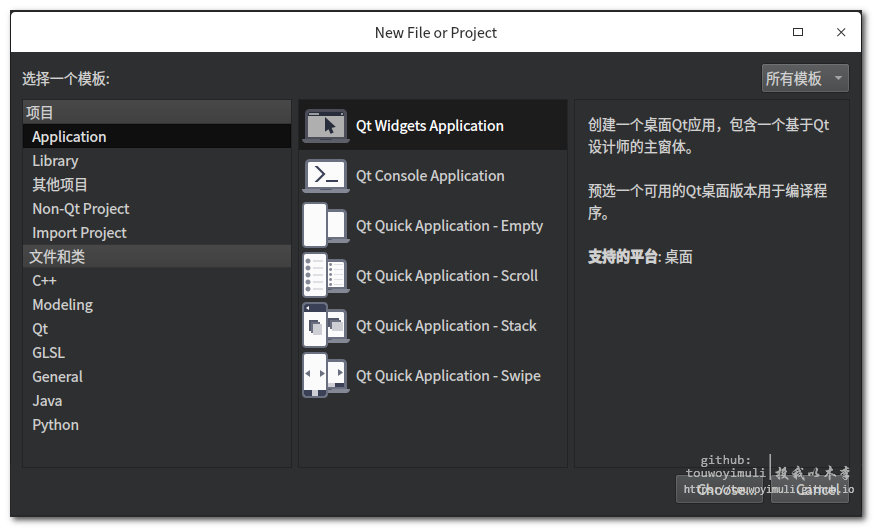Image resolution: width=873 pixels, height=528 pixels.
Task: Select the 其他项目 category
Action: [157, 184]
